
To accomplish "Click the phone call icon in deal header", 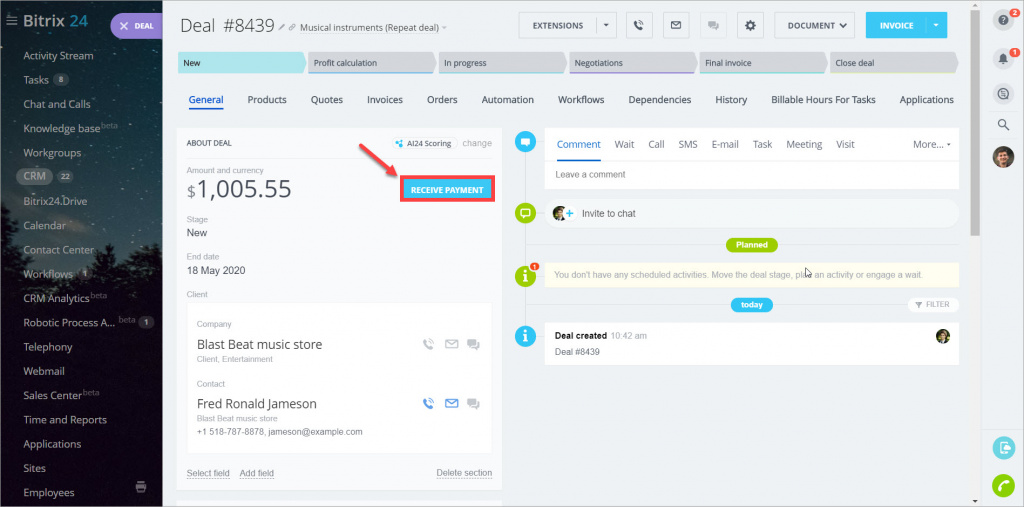I will click(639, 25).
